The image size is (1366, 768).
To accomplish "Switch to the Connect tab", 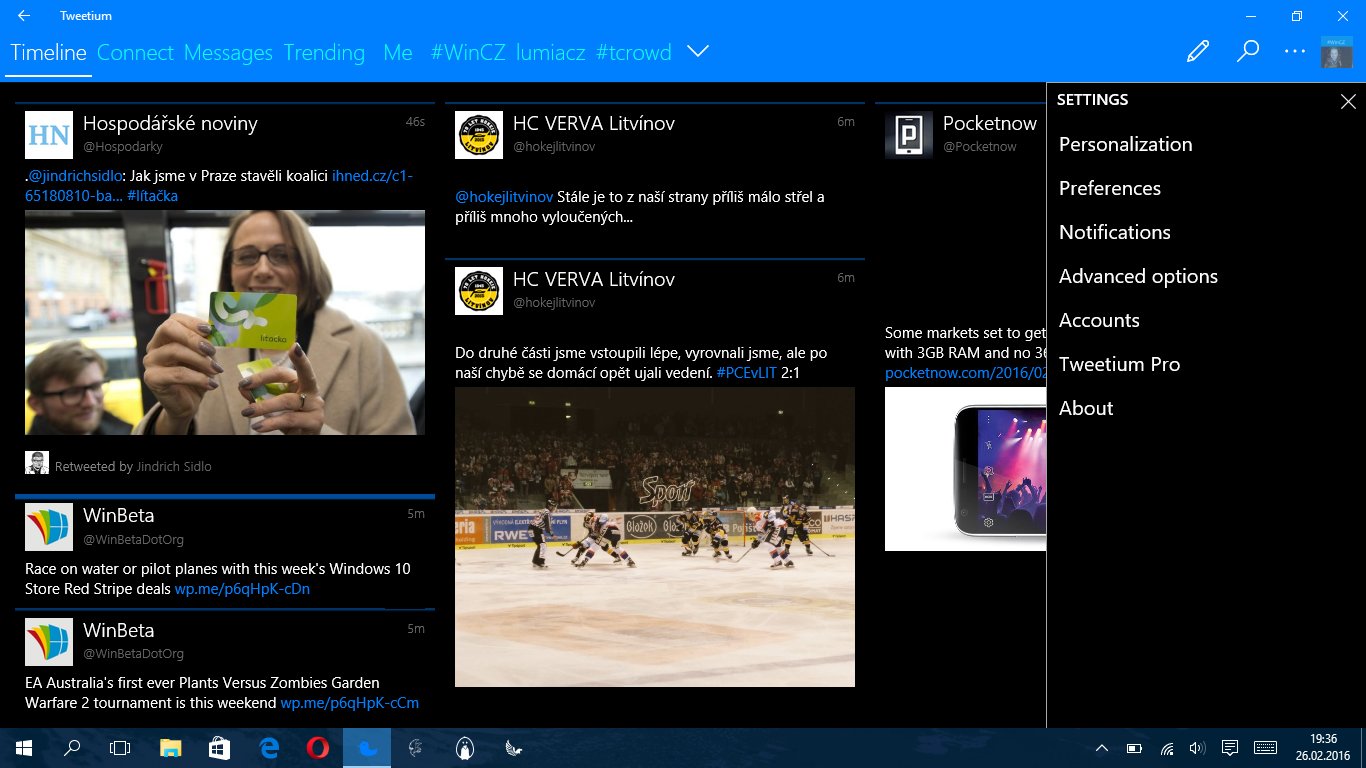I will 135,53.
